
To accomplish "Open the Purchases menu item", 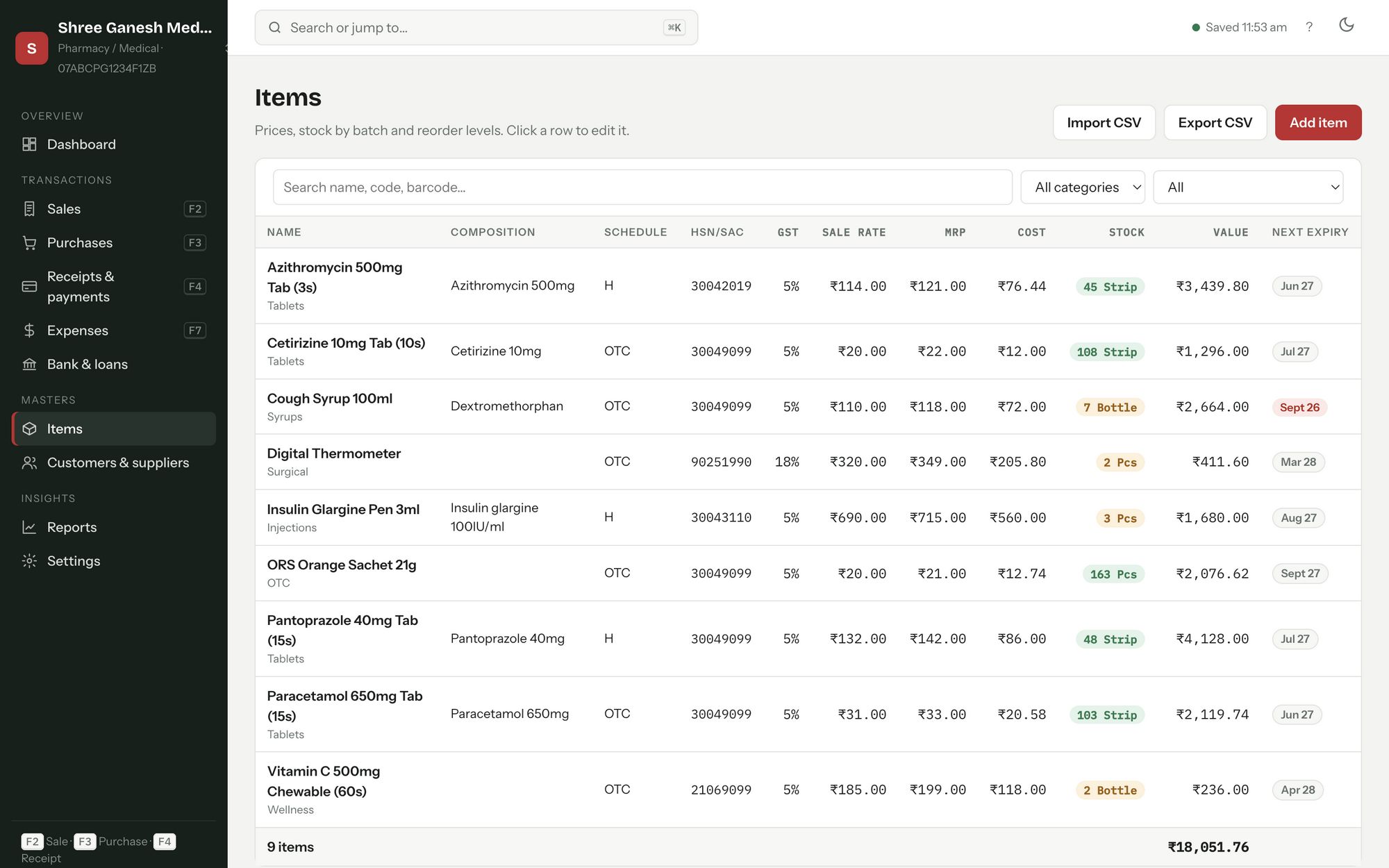I will (x=114, y=243).
